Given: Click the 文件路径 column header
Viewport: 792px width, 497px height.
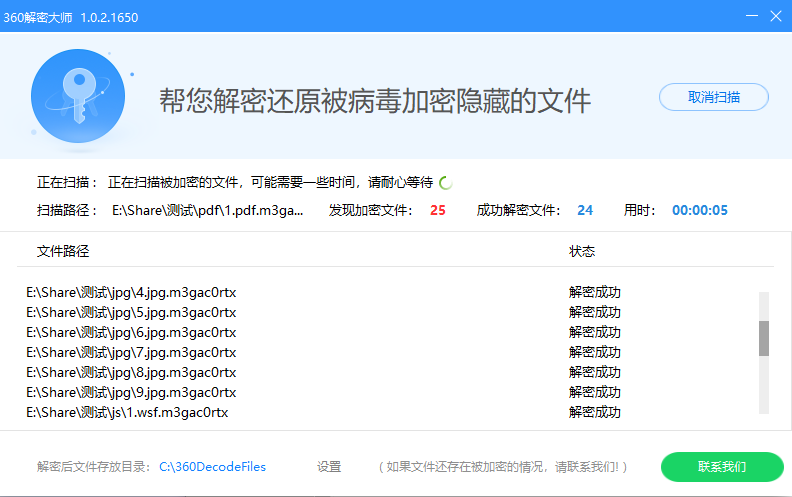Looking at the screenshot, I should (x=63, y=251).
